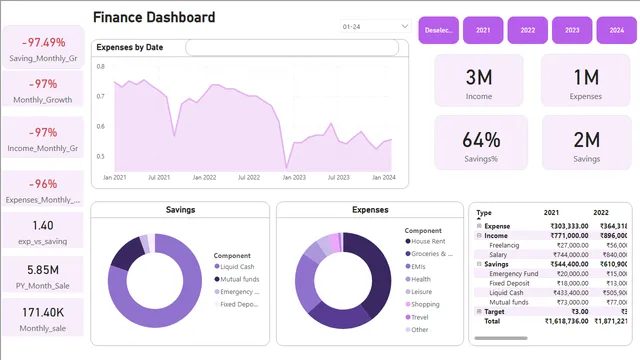
Task: Click the 2021 column header
Action: (551, 213)
